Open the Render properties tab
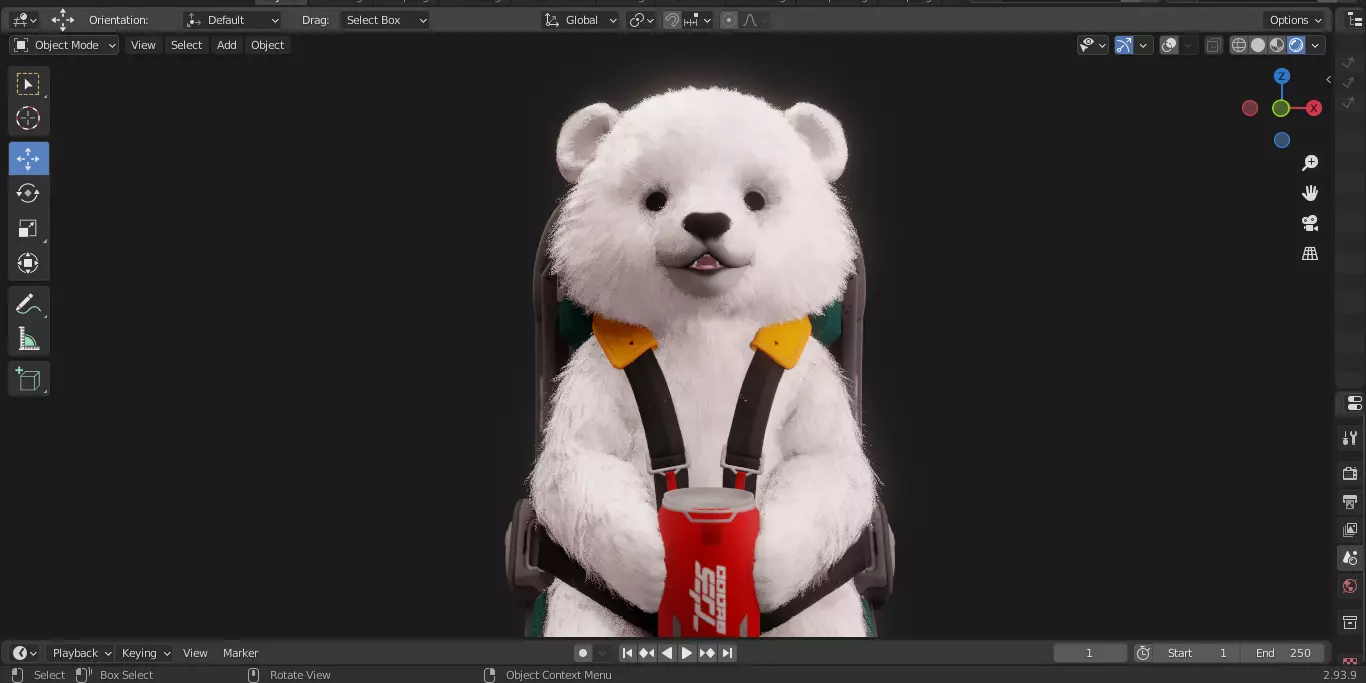This screenshot has width=1366, height=683. pyautogui.click(x=1350, y=473)
